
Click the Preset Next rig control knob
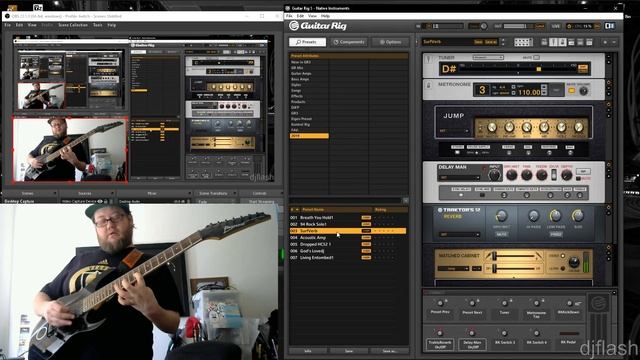coord(472,303)
